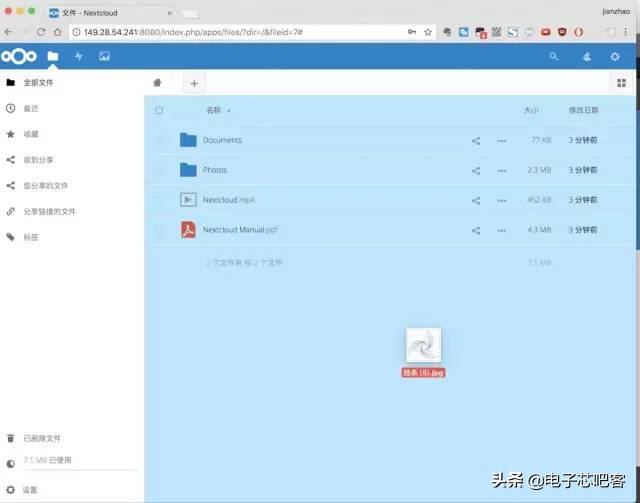The image size is (640, 503).
Task: Tick checkbox for Nextcloud.mp4 row
Action: 159,200
